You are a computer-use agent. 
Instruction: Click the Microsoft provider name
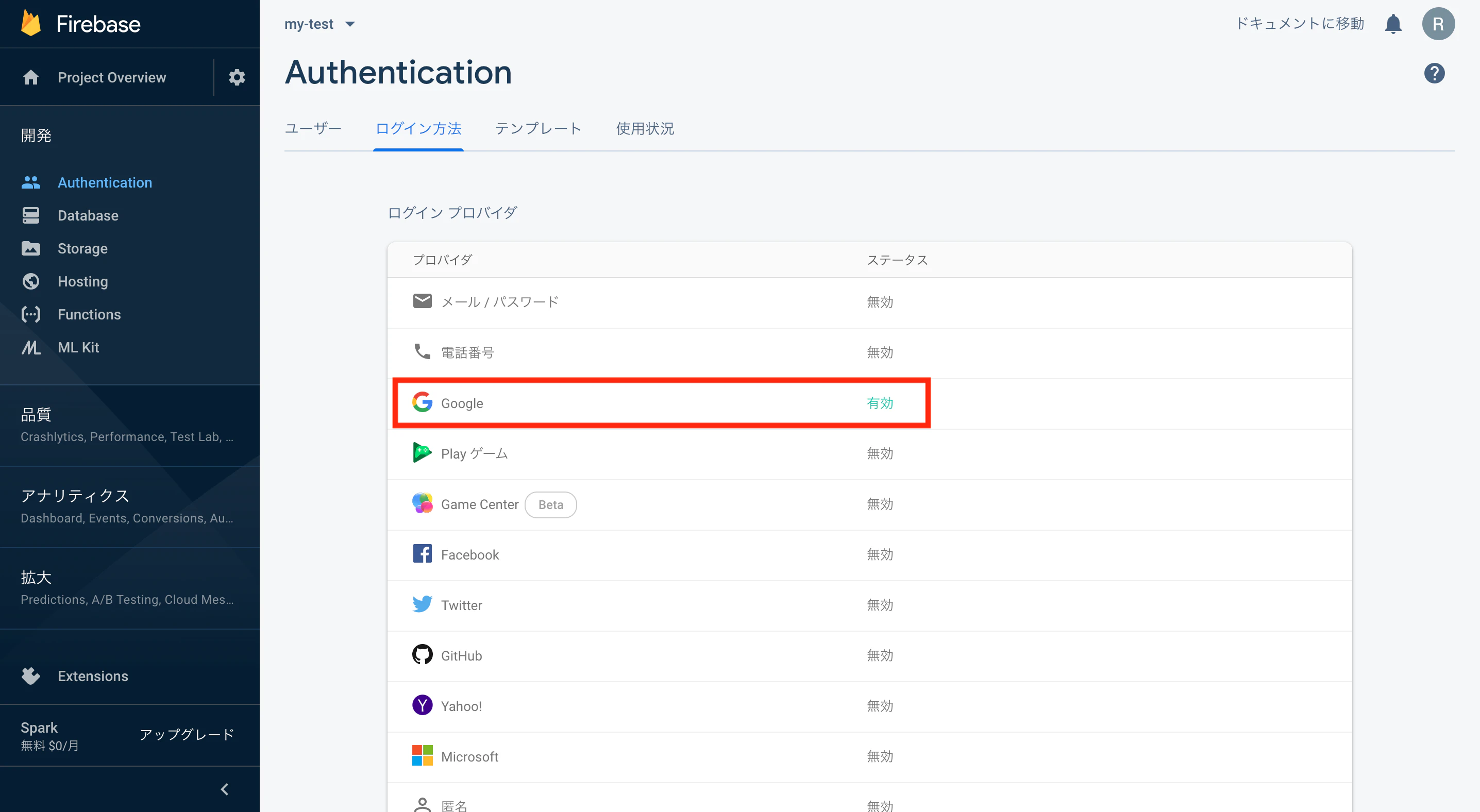(x=469, y=757)
